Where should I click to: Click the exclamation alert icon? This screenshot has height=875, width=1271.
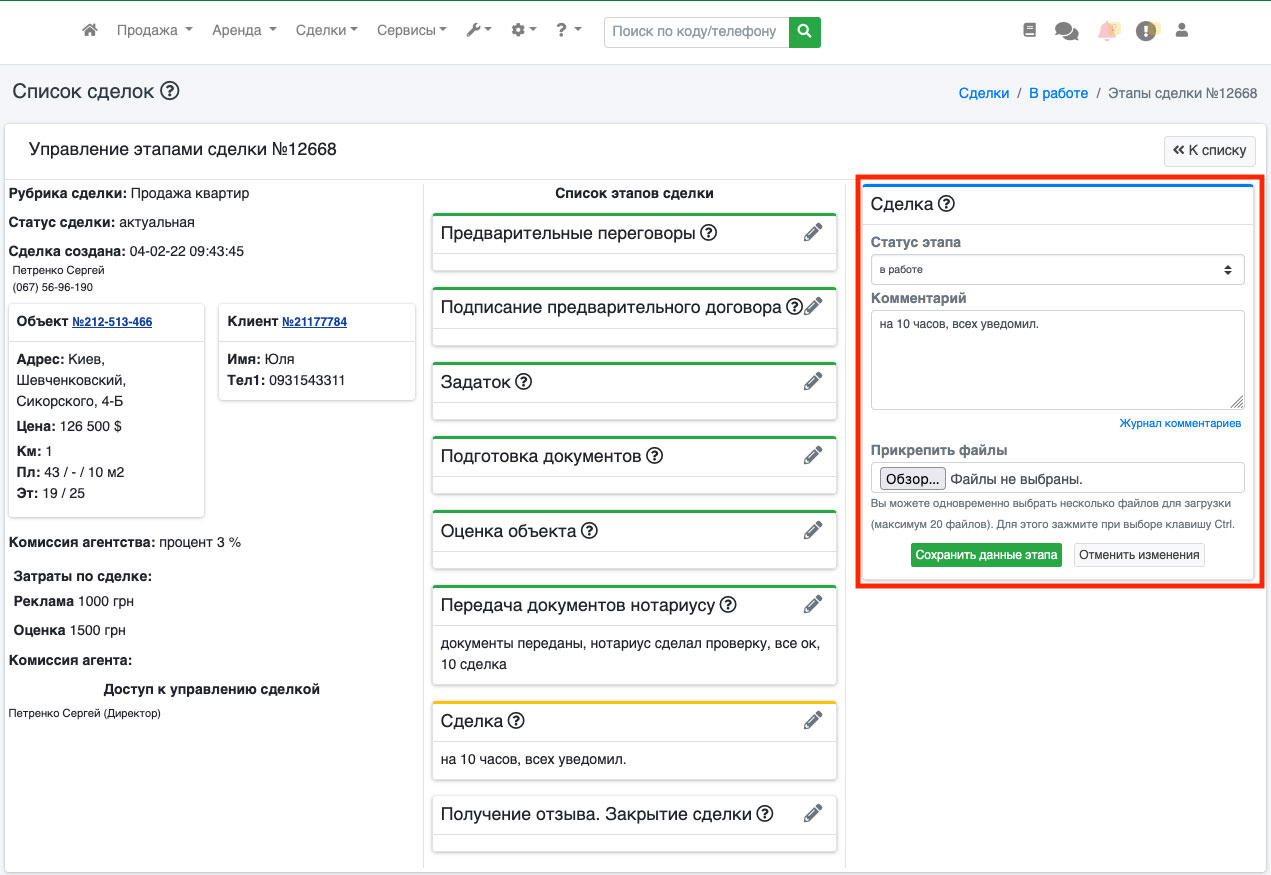(1146, 31)
